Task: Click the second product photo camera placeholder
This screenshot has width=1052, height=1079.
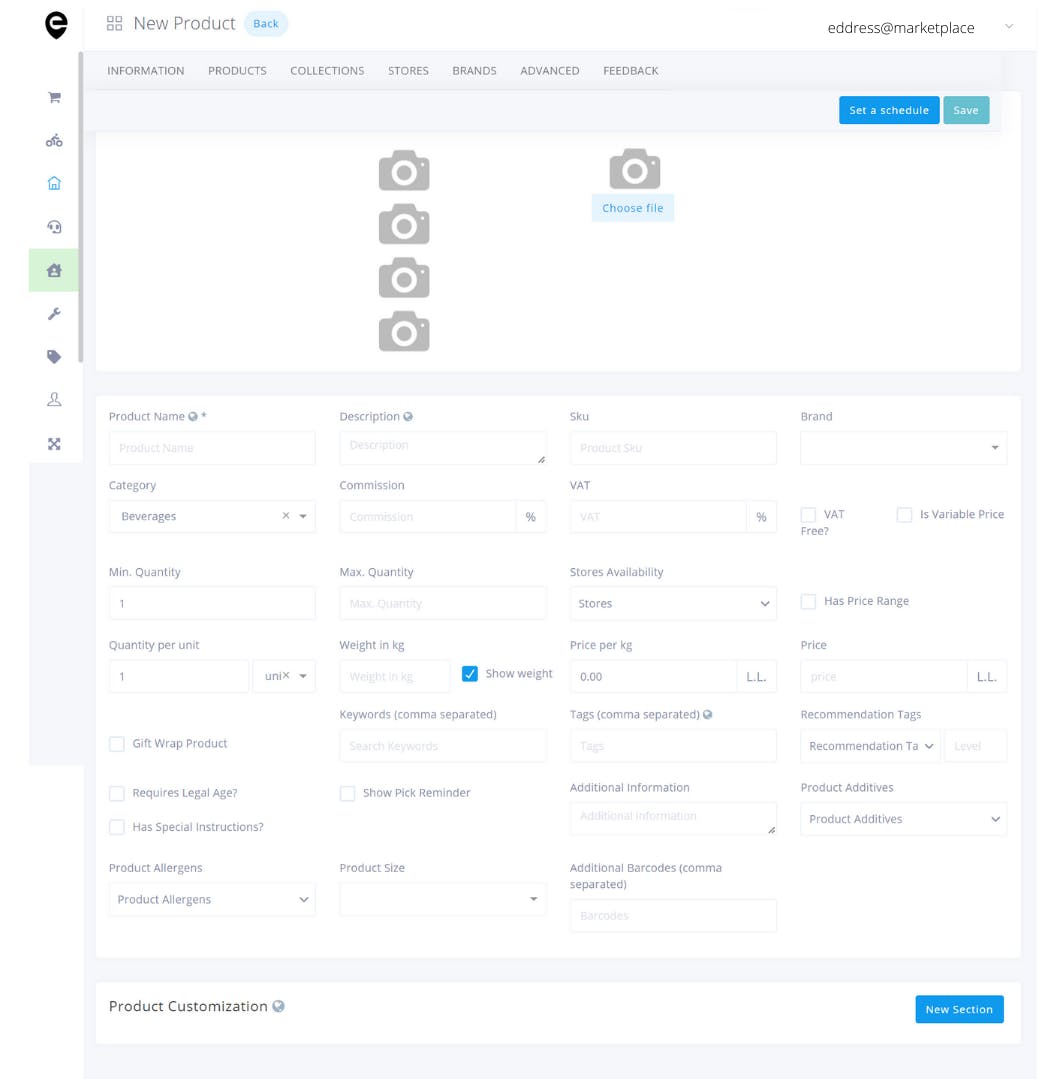Action: point(404,224)
